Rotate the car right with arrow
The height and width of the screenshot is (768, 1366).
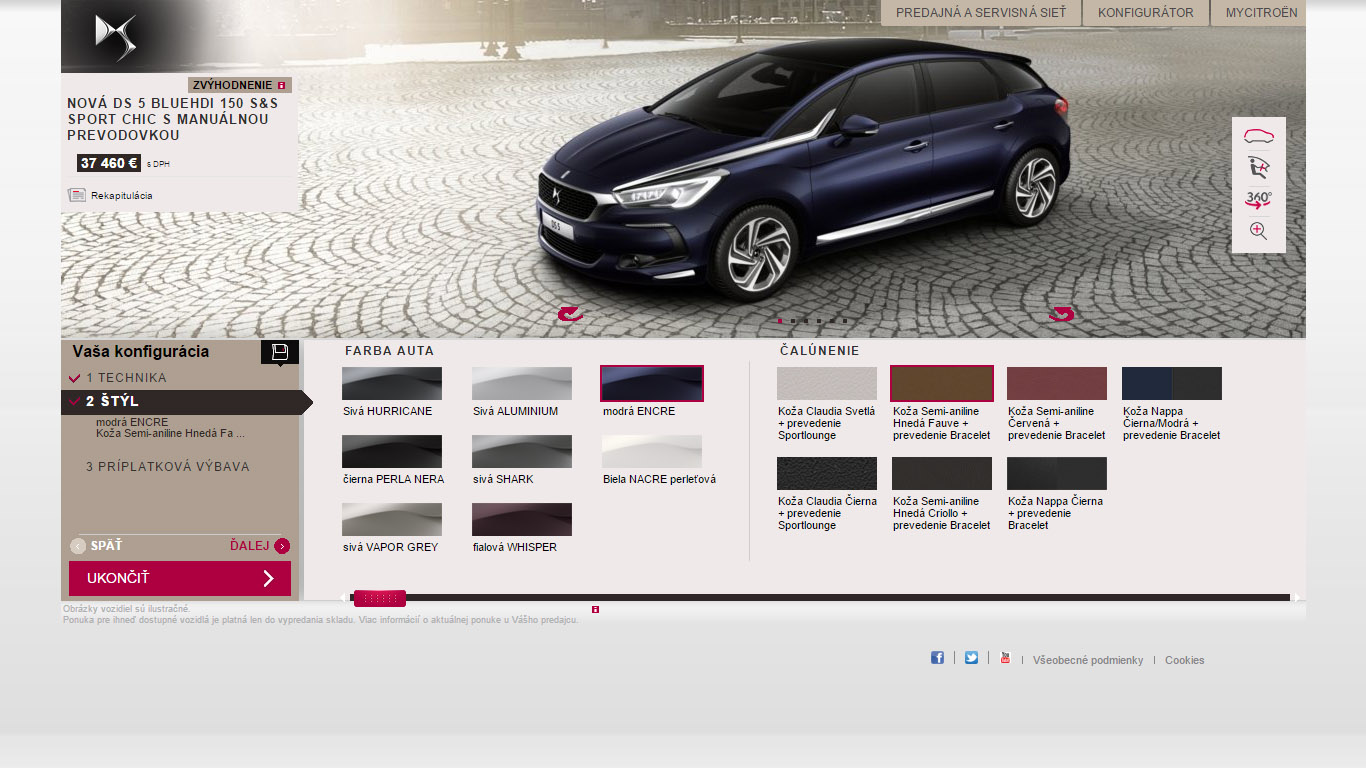pos(1061,314)
